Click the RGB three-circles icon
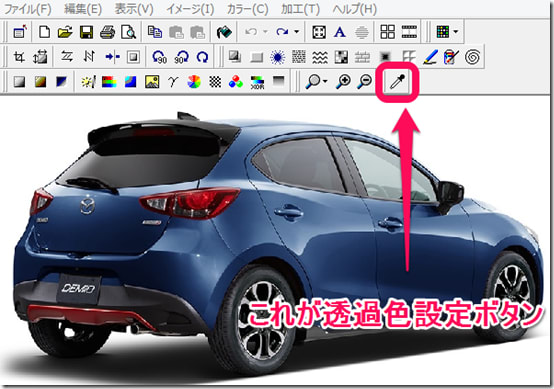Image resolution: width=554 pixels, height=389 pixels. [236, 82]
